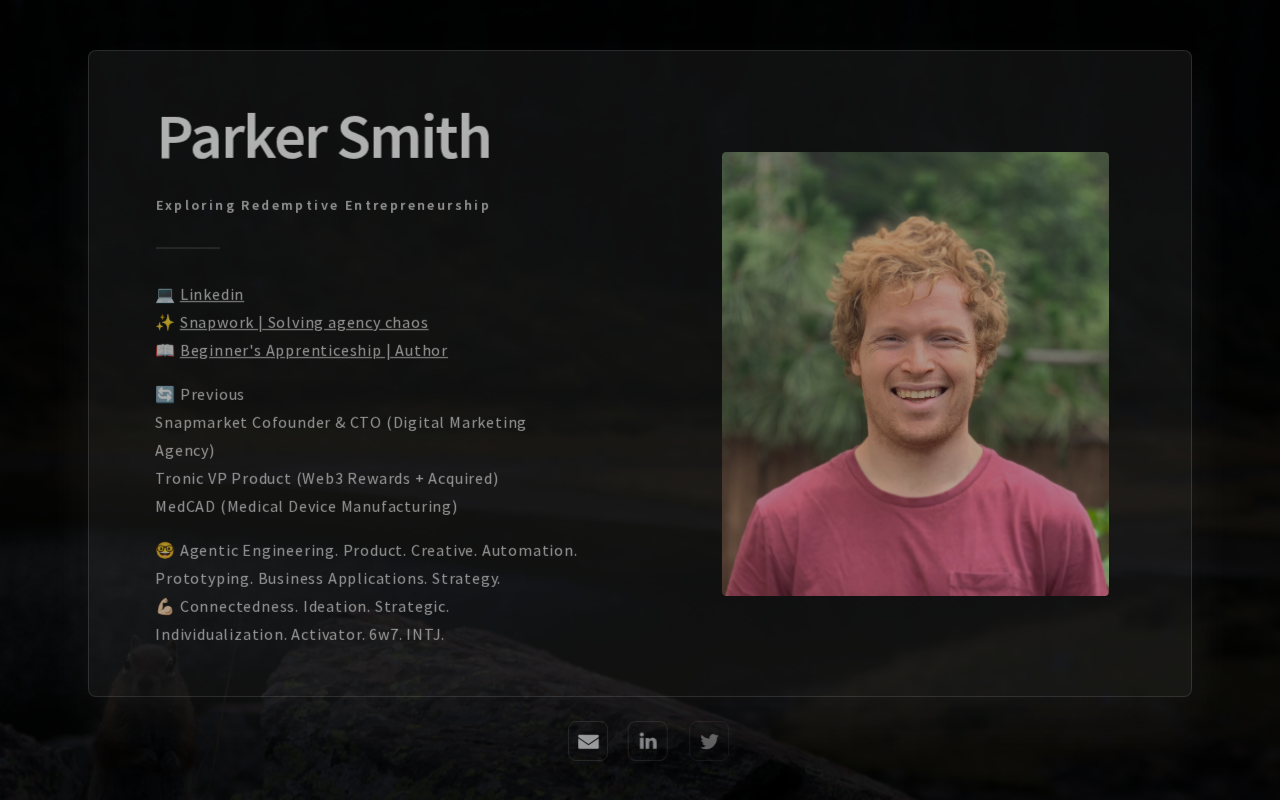This screenshot has width=1280, height=800.
Task: Click the email envelope icon
Action: pos(588,741)
